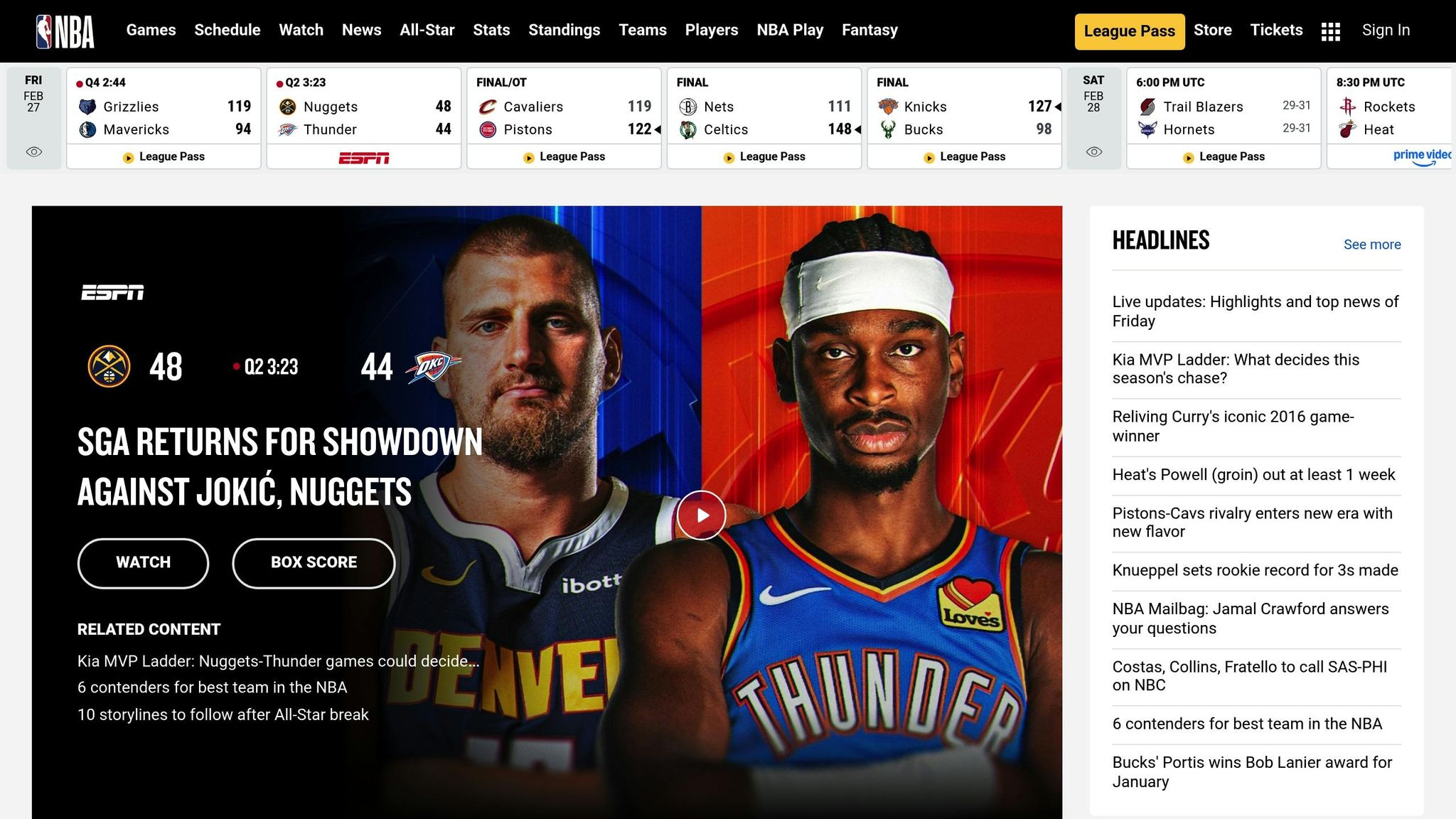Click the Prime Video logo on the Rockets-Heat game
This screenshot has width=1456, height=819.
[1420, 158]
